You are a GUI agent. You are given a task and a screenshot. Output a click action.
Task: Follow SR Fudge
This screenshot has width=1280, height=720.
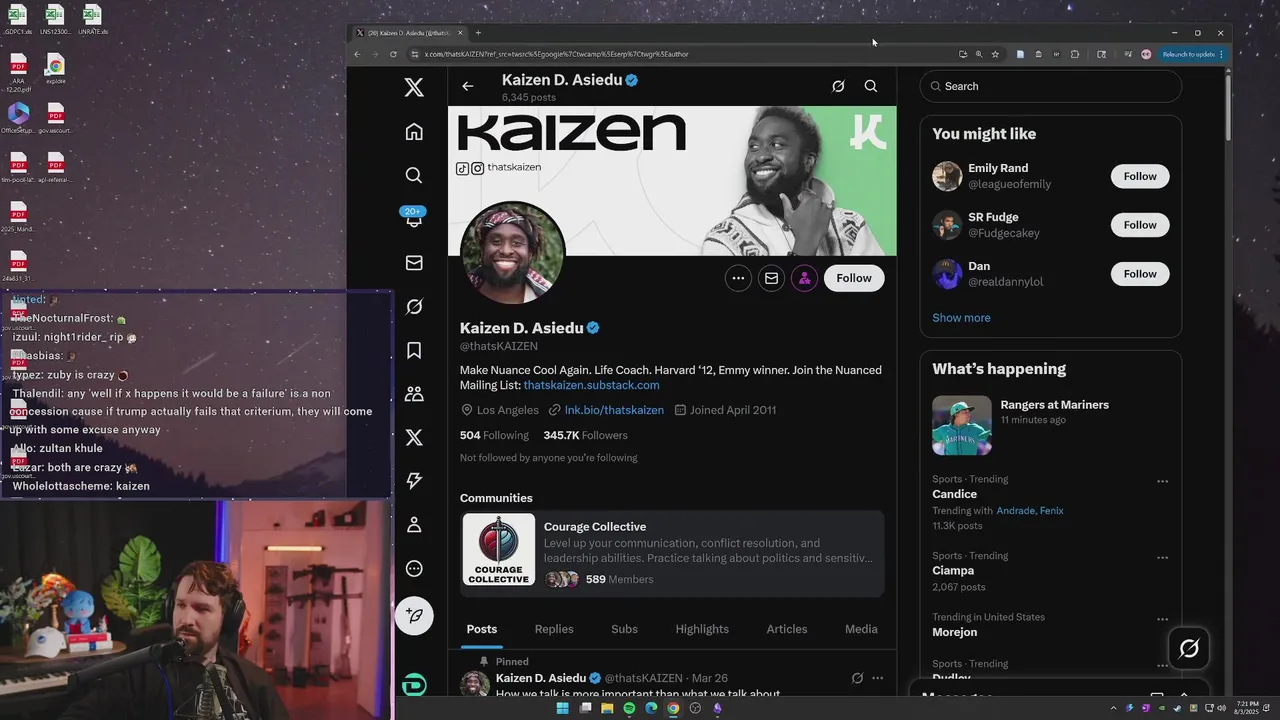pos(1140,225)
